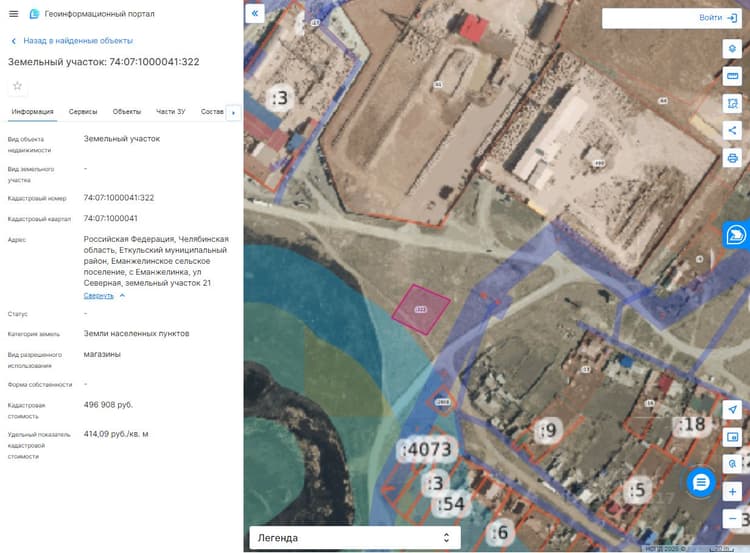Collapse the address with Свернуть link

pos(104,296)
